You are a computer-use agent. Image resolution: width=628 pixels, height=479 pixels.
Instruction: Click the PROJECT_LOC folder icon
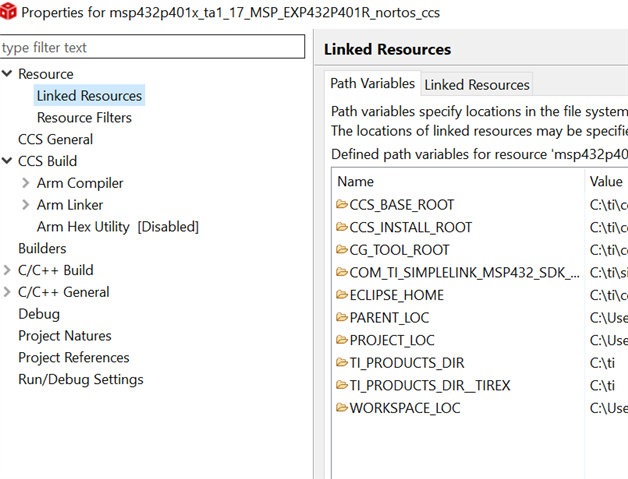342,340
